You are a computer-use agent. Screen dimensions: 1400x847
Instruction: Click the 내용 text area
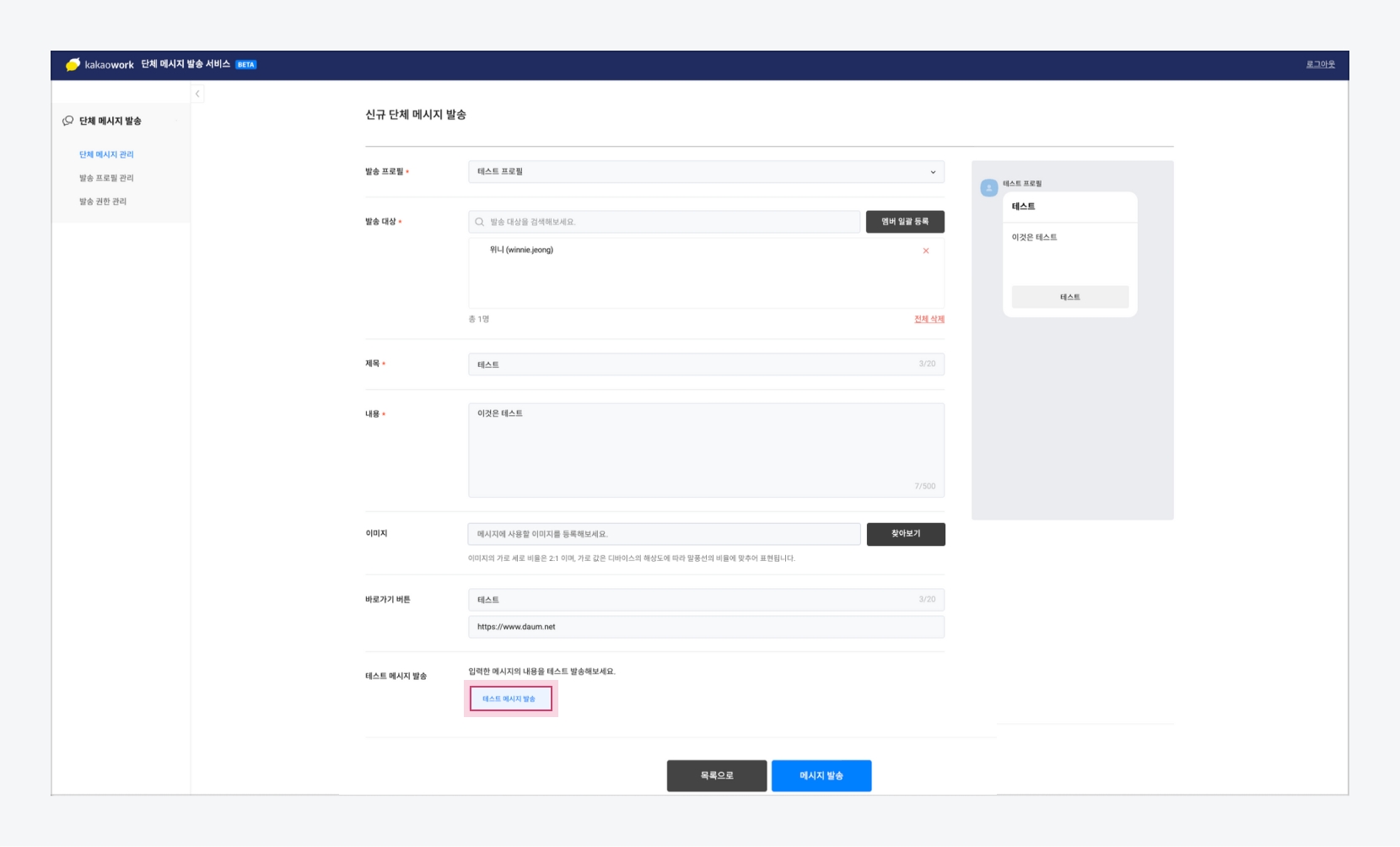706,450
